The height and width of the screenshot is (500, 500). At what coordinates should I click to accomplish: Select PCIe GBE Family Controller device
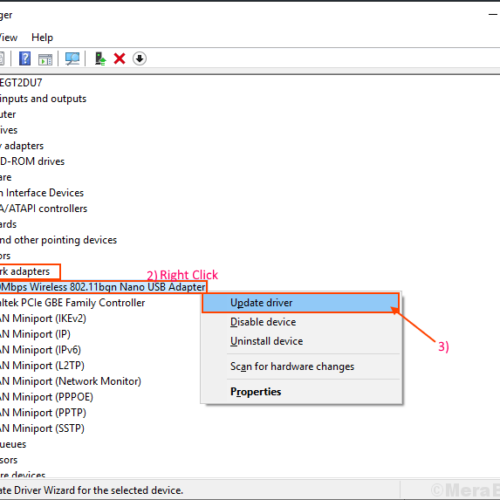pyautogui.click(x=72, y=303)
